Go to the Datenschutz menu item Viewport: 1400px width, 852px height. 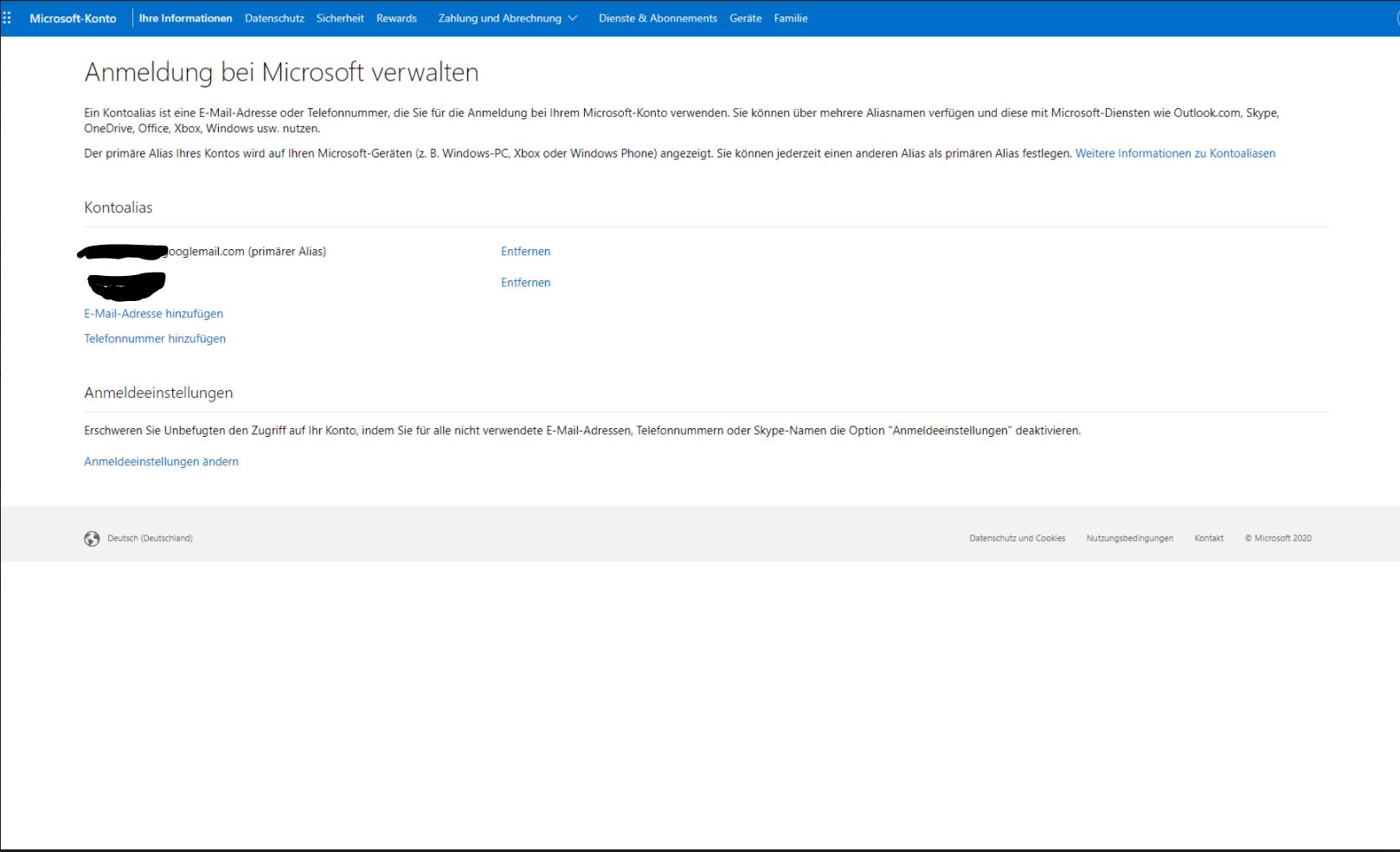point(274,18)
